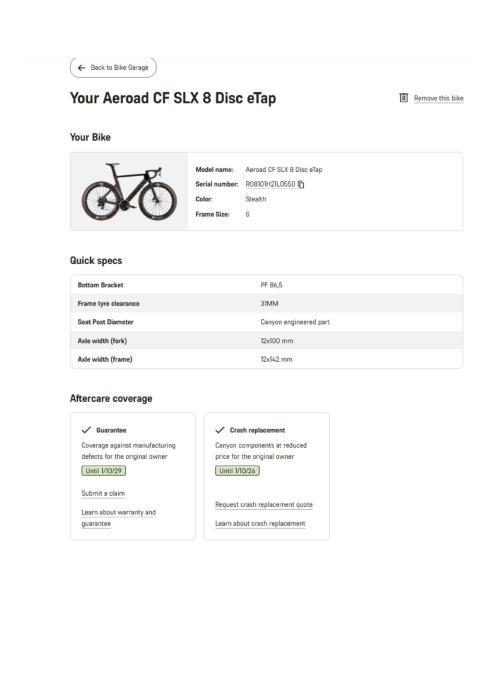Click the back arrow icon

point(81,68)
